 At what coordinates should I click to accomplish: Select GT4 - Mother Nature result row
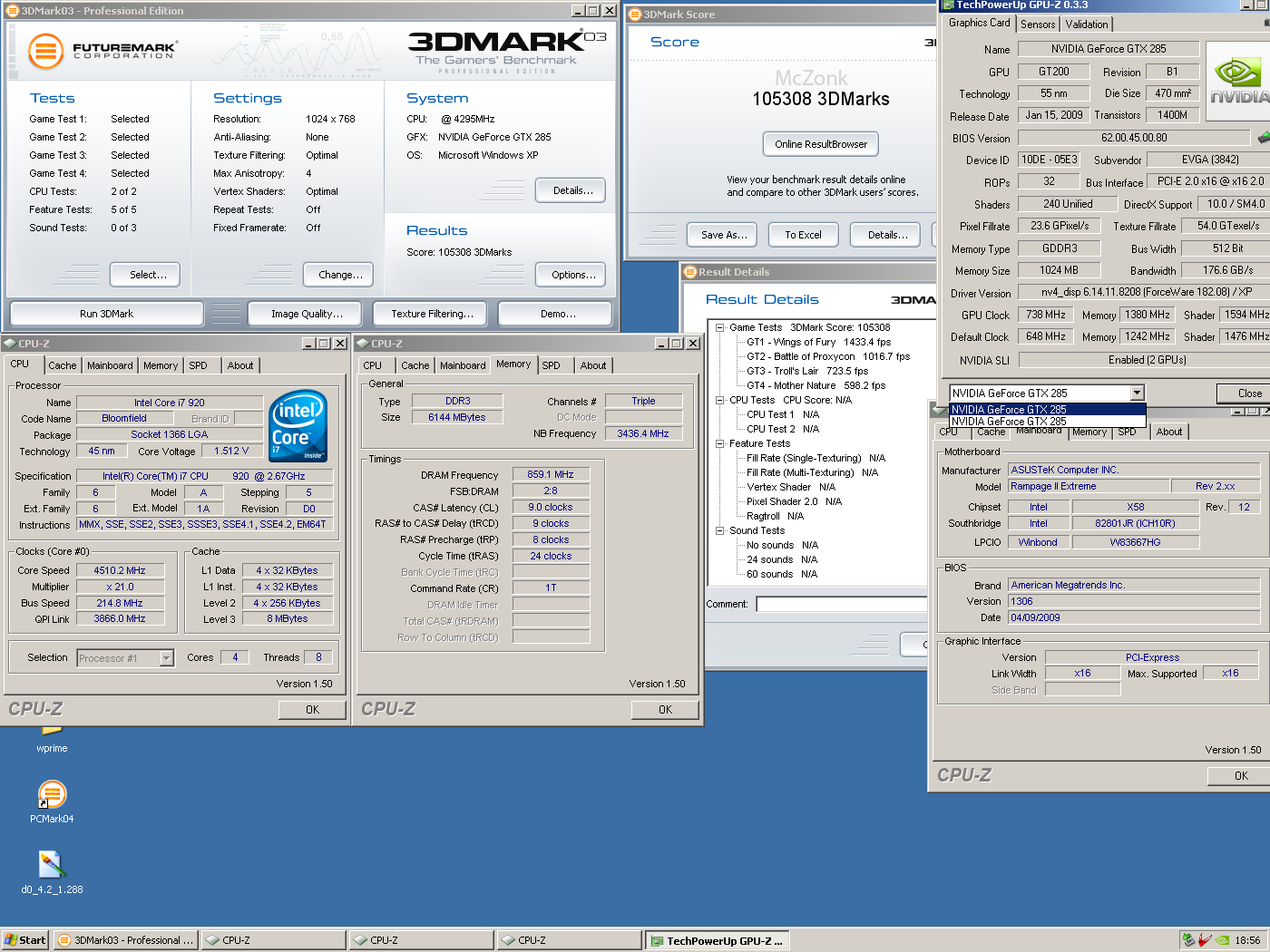click(816, 385)
